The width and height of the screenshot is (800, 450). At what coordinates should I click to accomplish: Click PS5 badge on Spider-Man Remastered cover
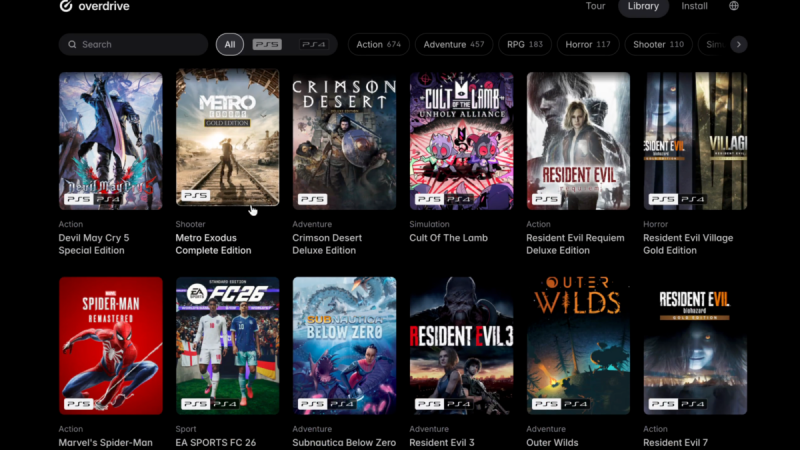point(79,404)
